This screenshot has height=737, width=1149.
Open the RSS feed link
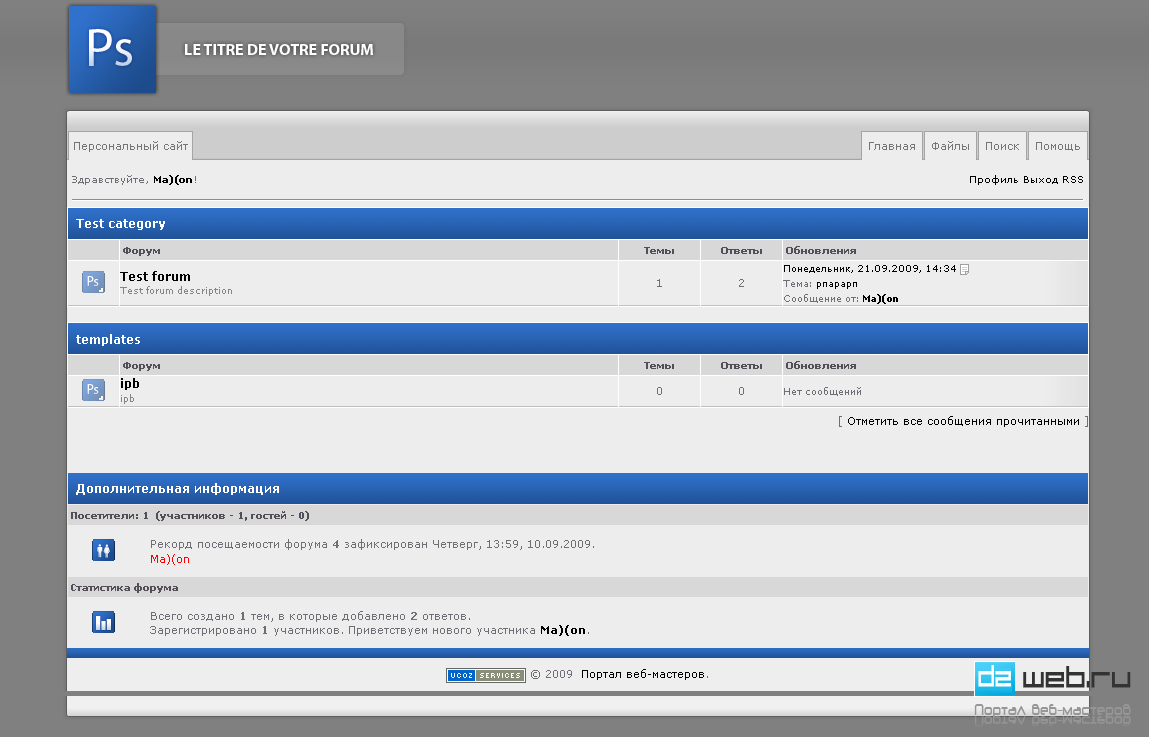pos(1072,180)
